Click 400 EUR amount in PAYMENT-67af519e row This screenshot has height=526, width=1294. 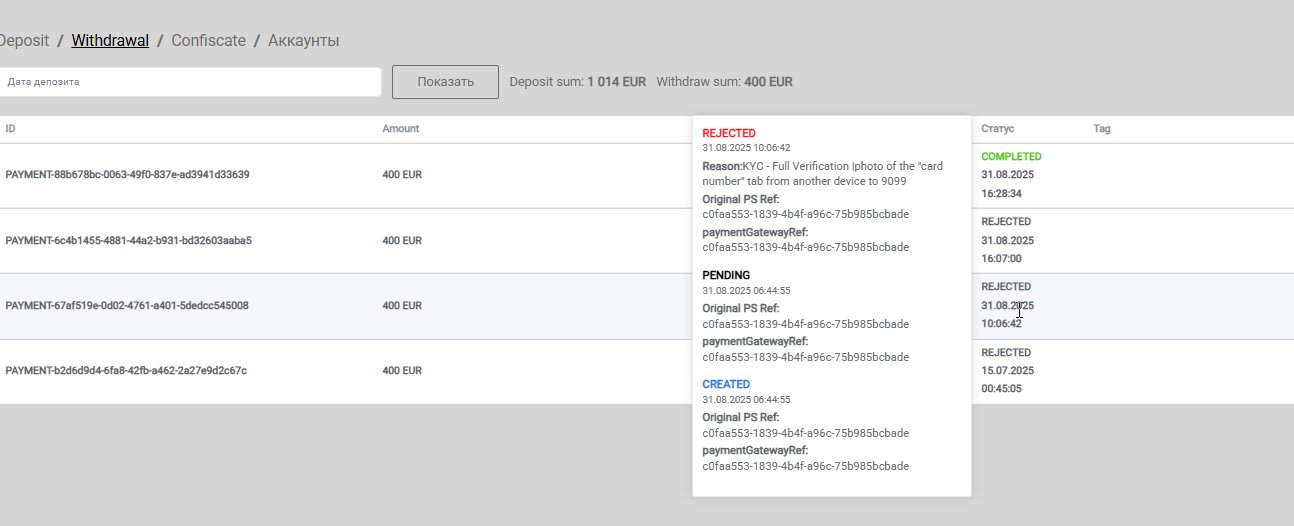(x=402, y=306)
